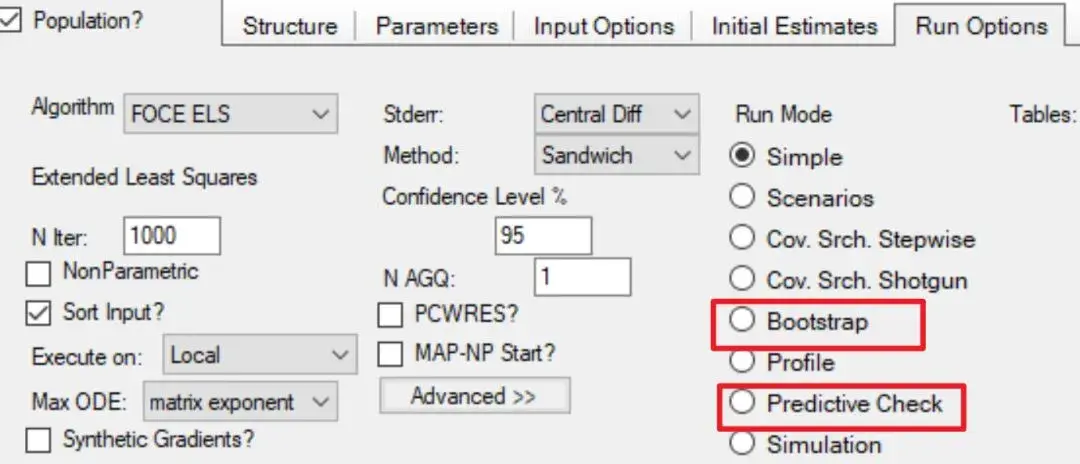Uncheck the Sort Input? checkbox
This screenshot has height=464, width=1080.
tap(39, 313)
